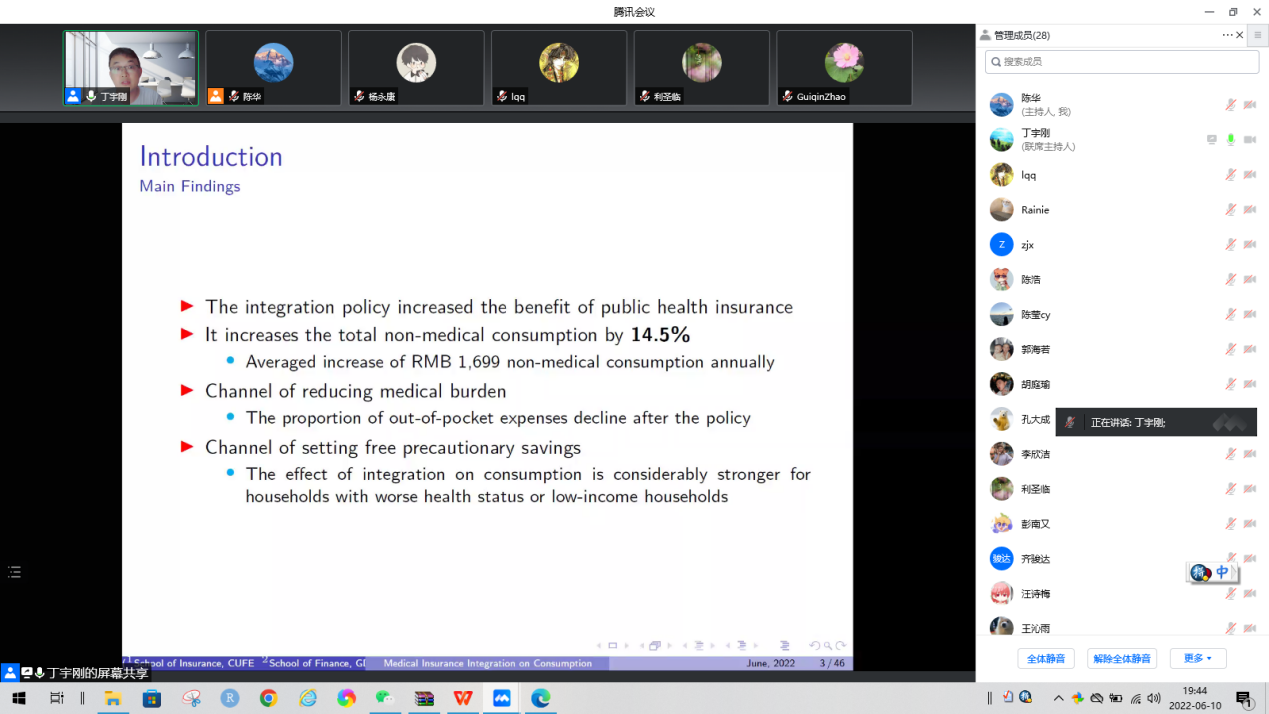Open the 更多 dropdown in member panel
Viewport: 1269px width, 714px height.
(x=1197, y=659)
